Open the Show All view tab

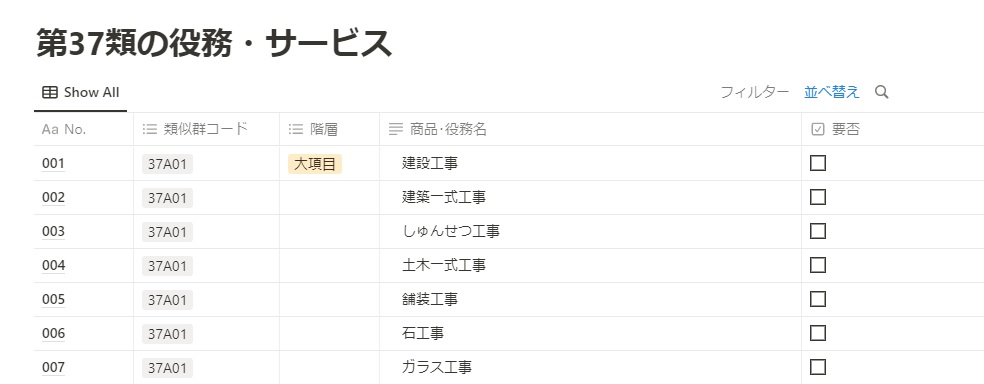pos(80,92)
